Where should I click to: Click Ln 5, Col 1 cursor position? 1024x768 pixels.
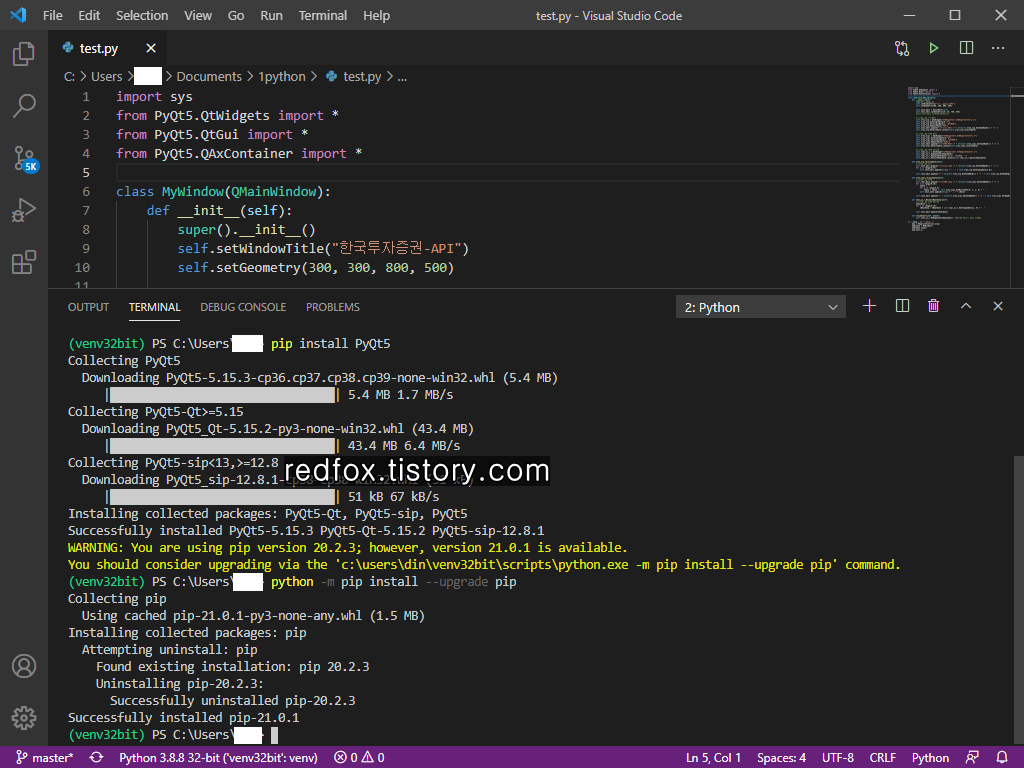point(713,758)
